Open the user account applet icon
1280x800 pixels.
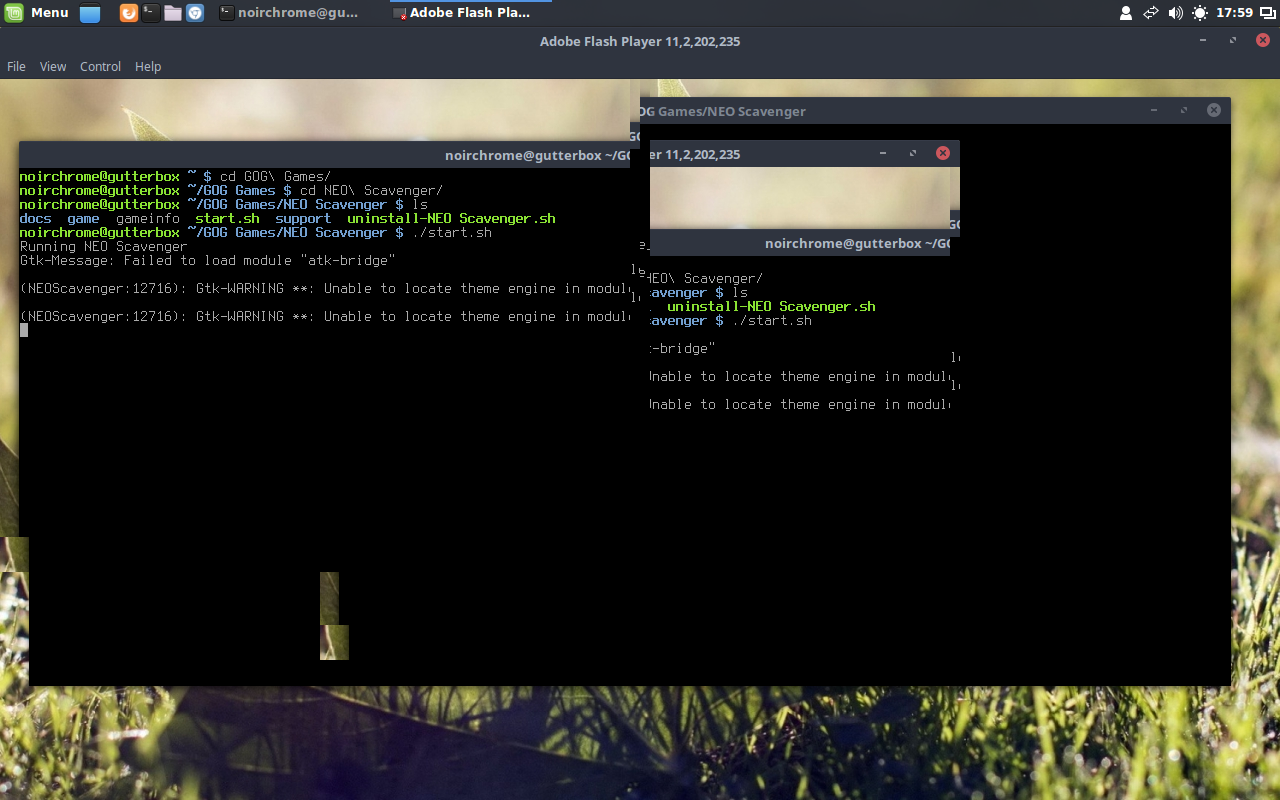click(1126, 13)
